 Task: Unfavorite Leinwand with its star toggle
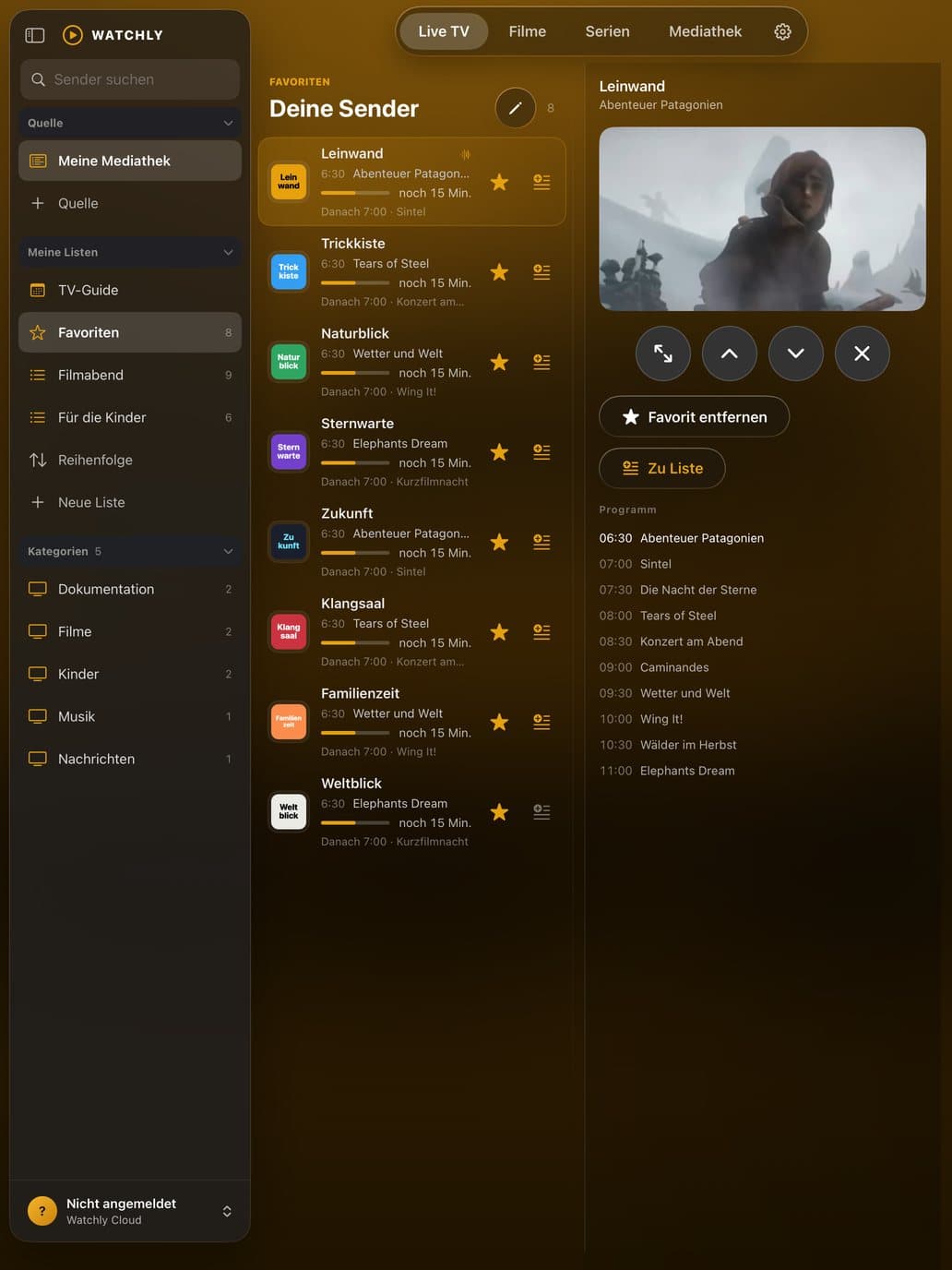(x=499, y=182)
